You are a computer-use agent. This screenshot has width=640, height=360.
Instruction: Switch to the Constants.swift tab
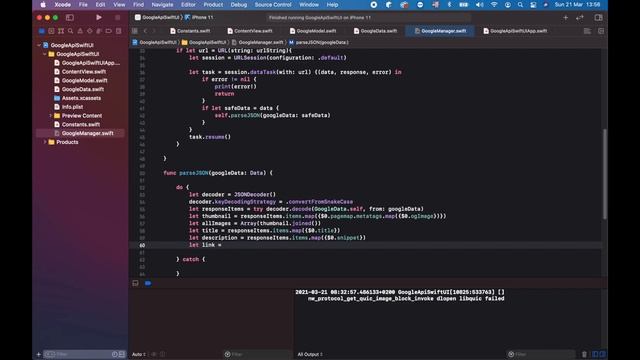[x=190, y=31]
